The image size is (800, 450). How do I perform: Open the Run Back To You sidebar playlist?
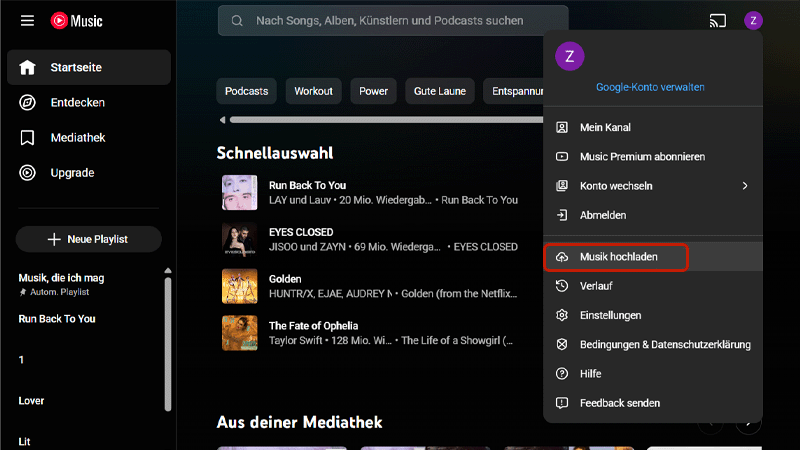coord(57,319)
